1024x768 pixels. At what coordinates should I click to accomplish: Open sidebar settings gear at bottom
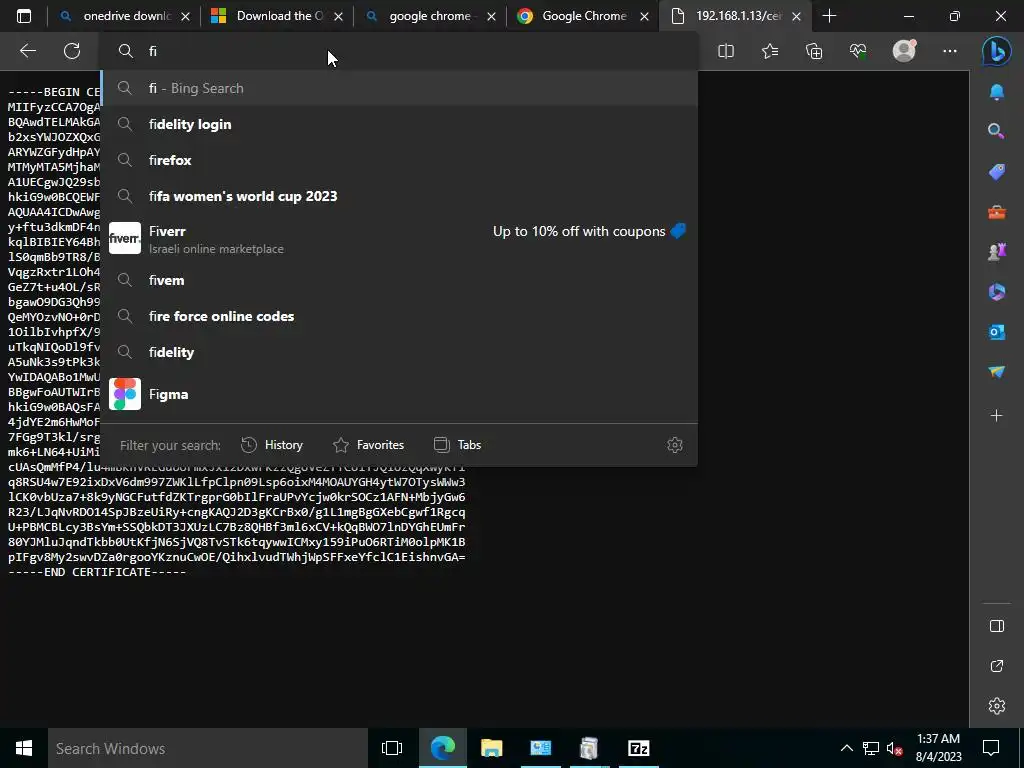pyautogui.click(x=997, y=706)
